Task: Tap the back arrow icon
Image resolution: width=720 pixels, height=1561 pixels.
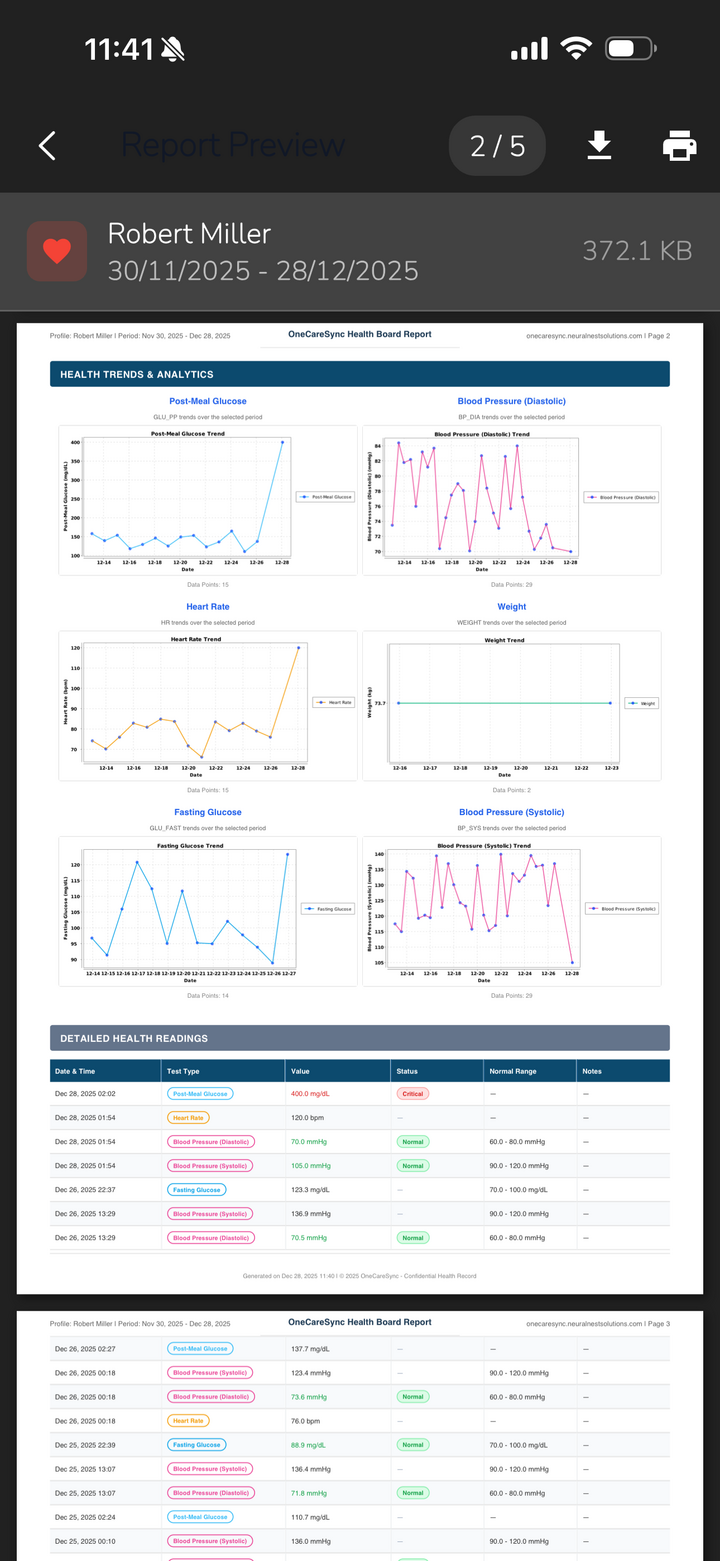Action: 47,146
